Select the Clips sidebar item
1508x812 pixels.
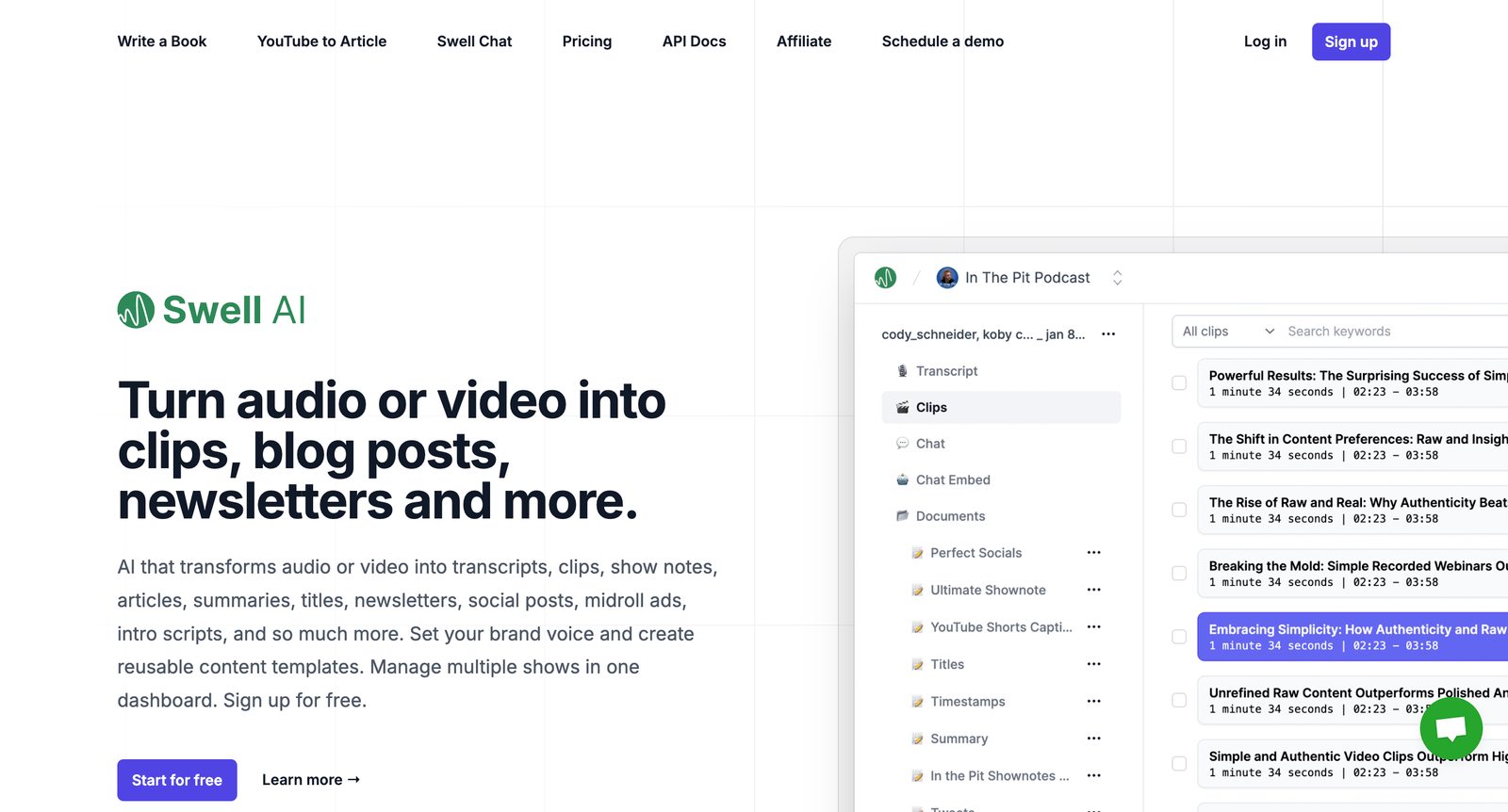coord(1001,407)
